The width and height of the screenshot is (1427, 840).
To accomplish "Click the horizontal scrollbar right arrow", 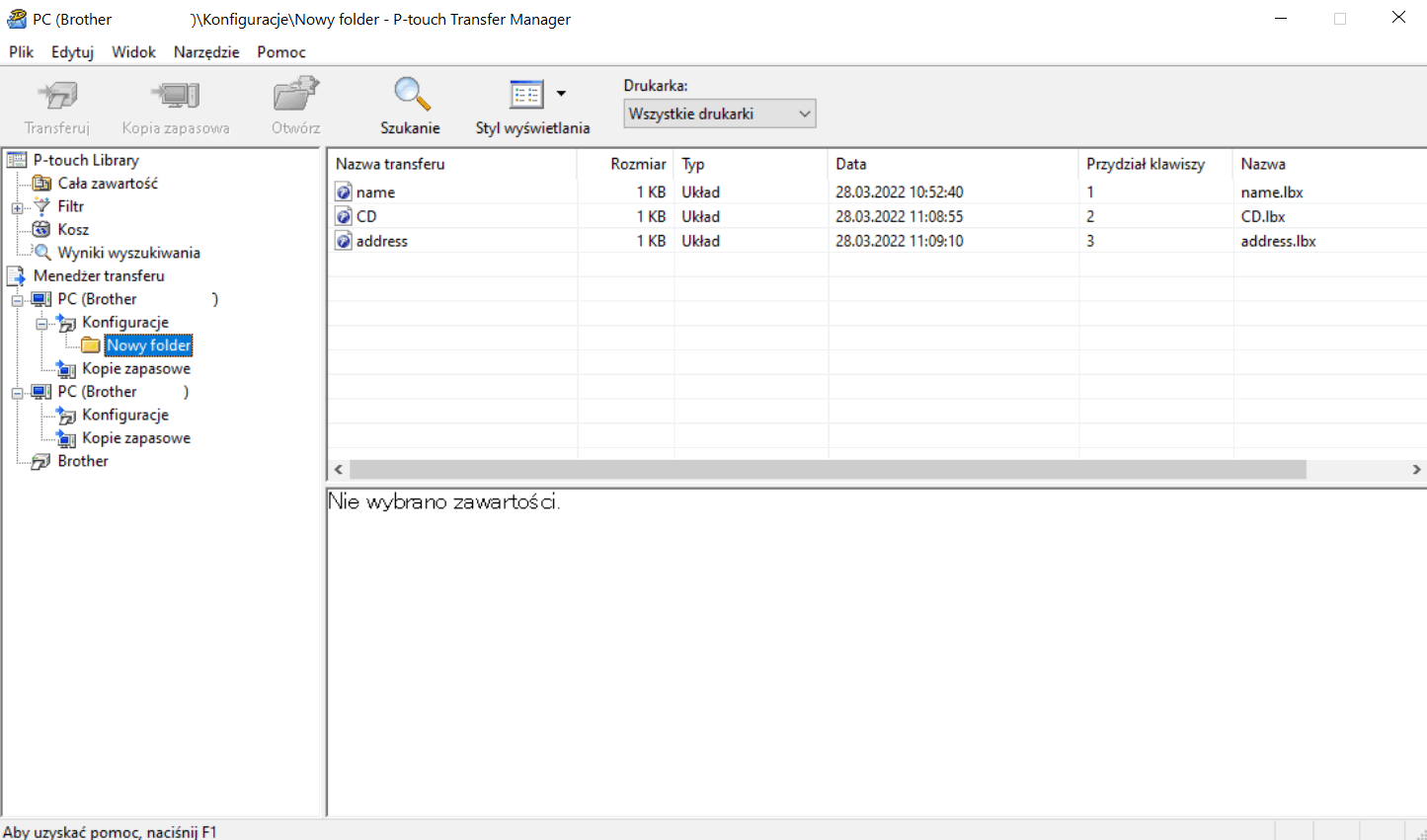I will (1416, 470).
